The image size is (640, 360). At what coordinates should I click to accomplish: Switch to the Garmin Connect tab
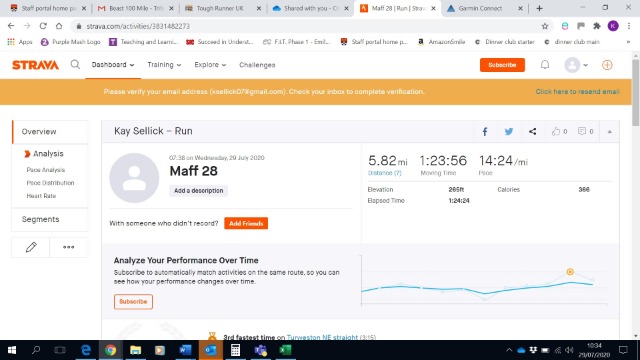(484, 8)
